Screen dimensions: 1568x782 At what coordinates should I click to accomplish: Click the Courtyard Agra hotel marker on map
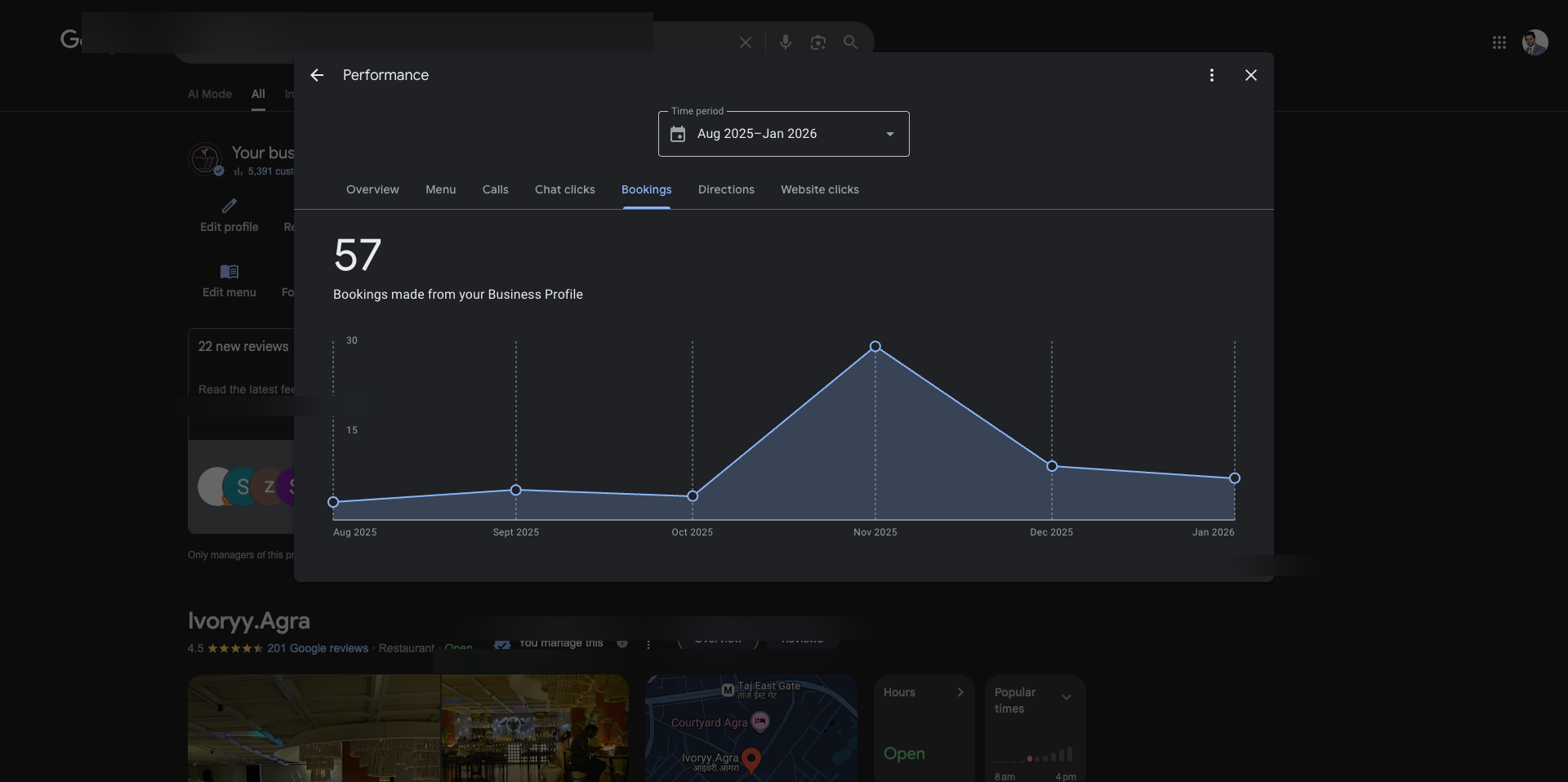[x=760, y=722]
